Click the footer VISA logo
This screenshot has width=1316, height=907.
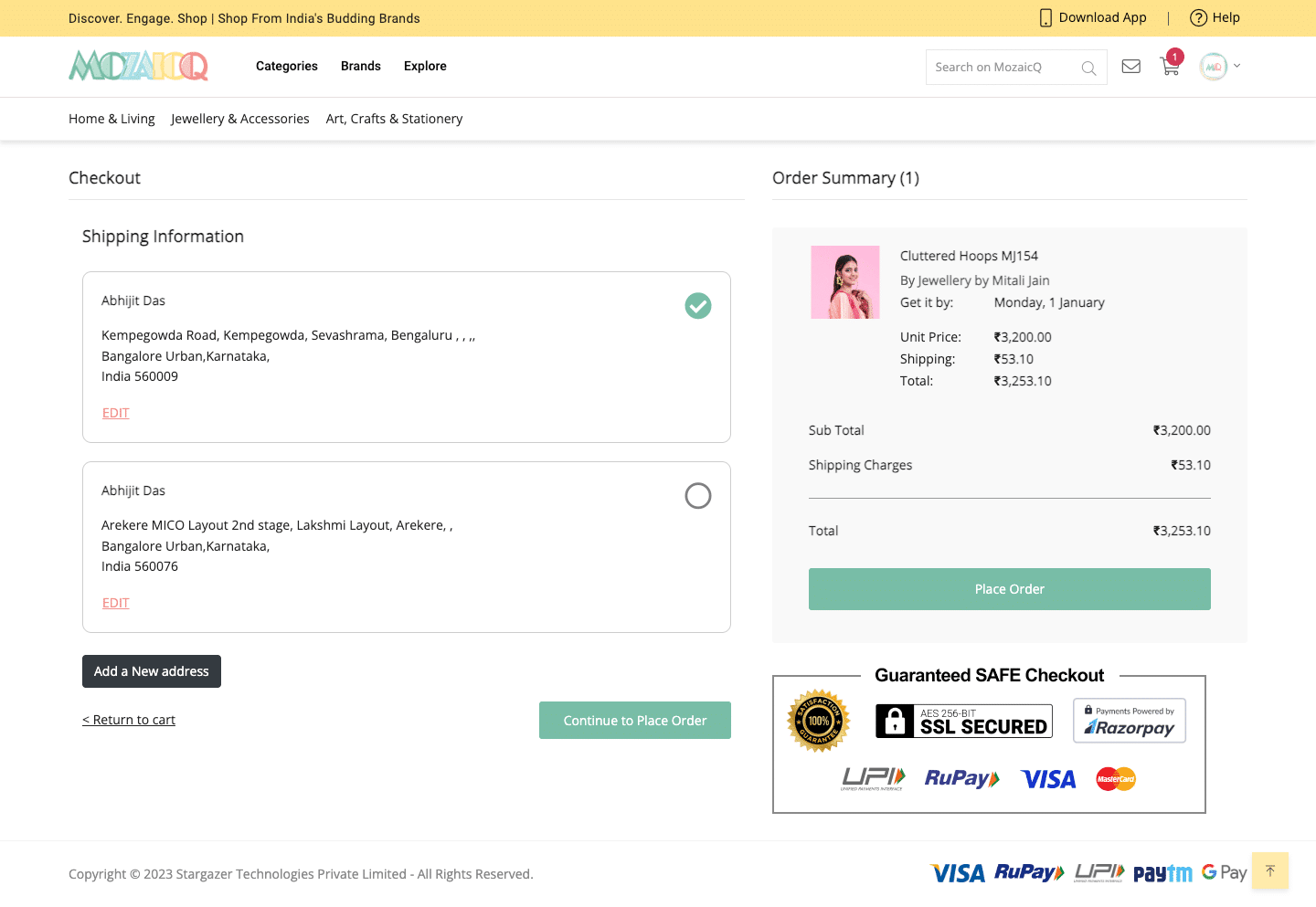(x=958, y=873)
